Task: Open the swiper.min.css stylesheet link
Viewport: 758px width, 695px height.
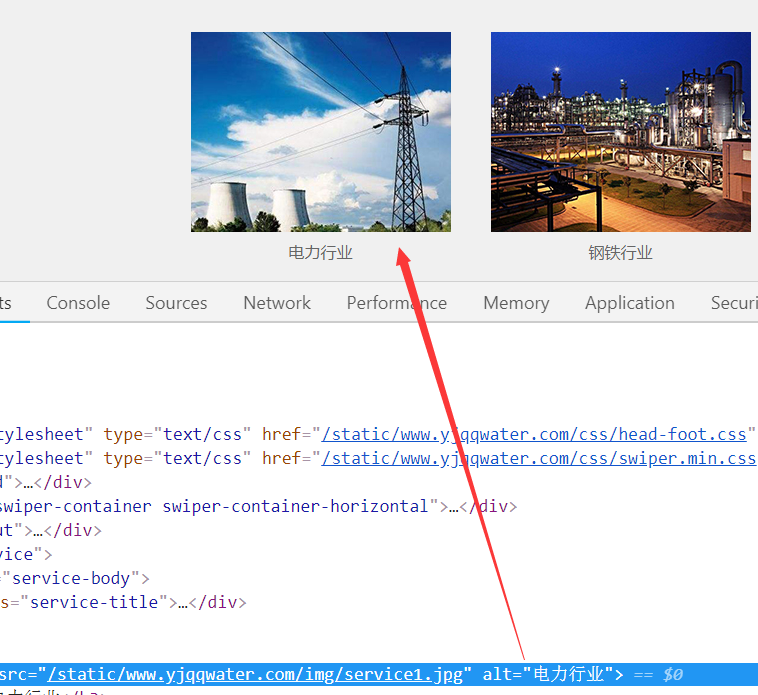Action: (x=538, y=458)
